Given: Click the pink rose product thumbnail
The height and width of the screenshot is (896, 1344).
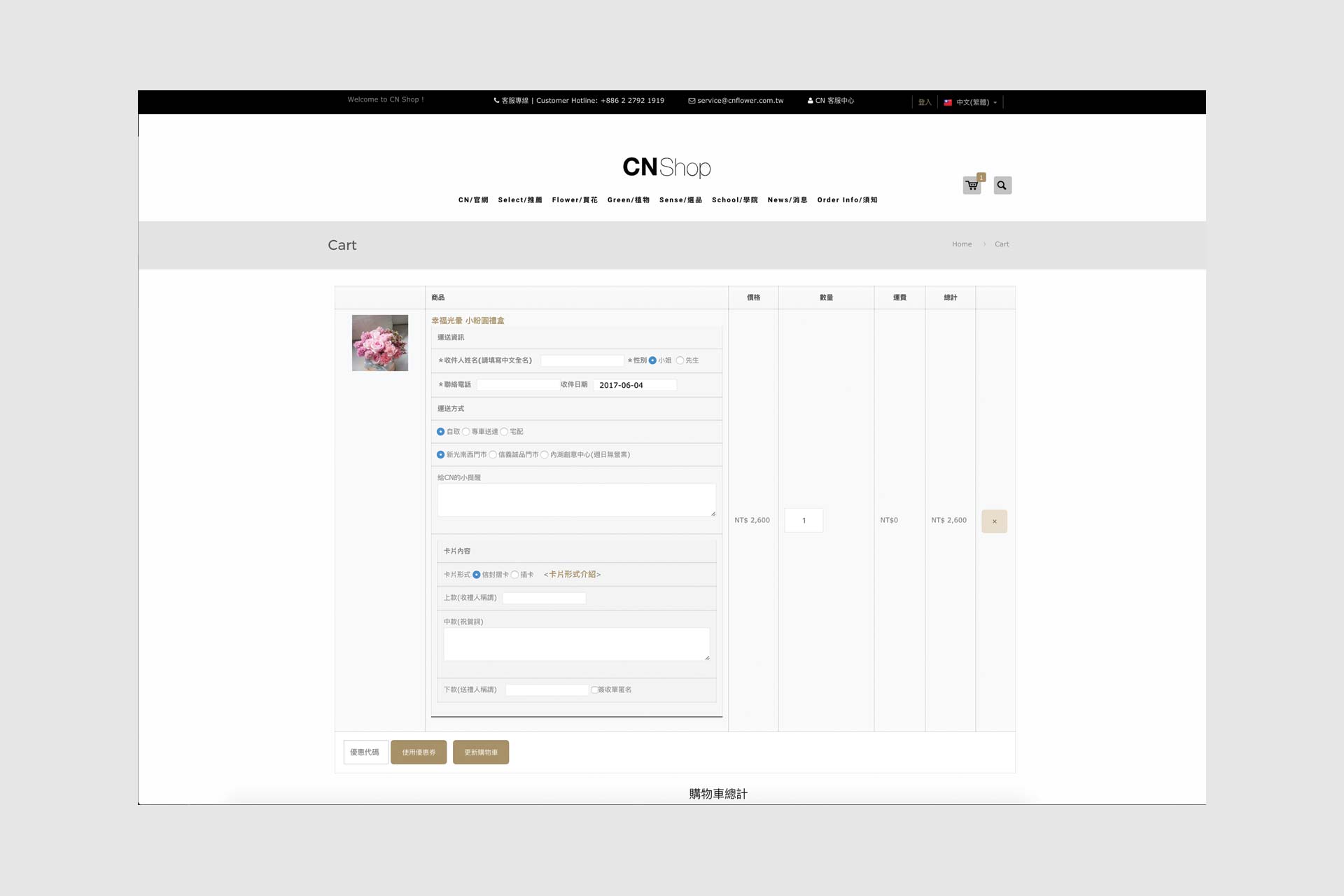Looking at the screenshot, I should coord(380,343).
